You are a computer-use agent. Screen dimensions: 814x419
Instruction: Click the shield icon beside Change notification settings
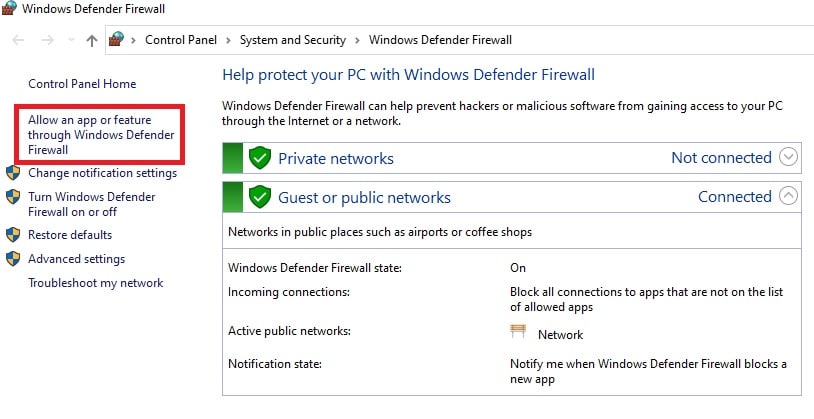point(13,173)
